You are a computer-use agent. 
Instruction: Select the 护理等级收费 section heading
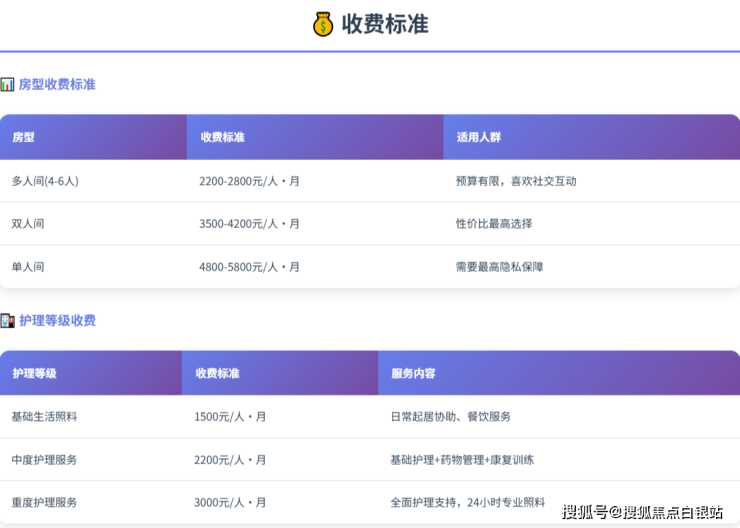click(x=57, y=321)
